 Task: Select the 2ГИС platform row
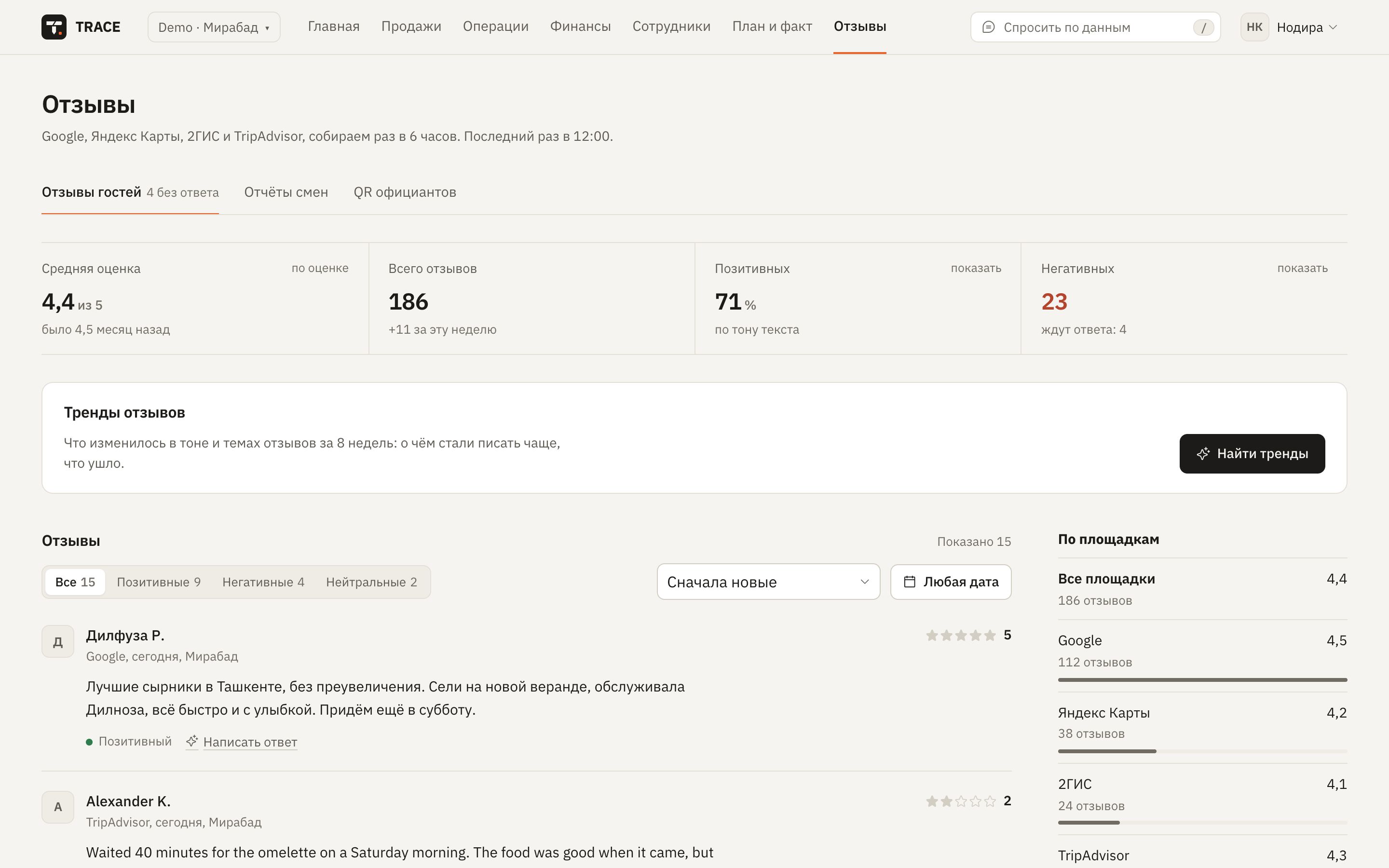click(1202, 799)
